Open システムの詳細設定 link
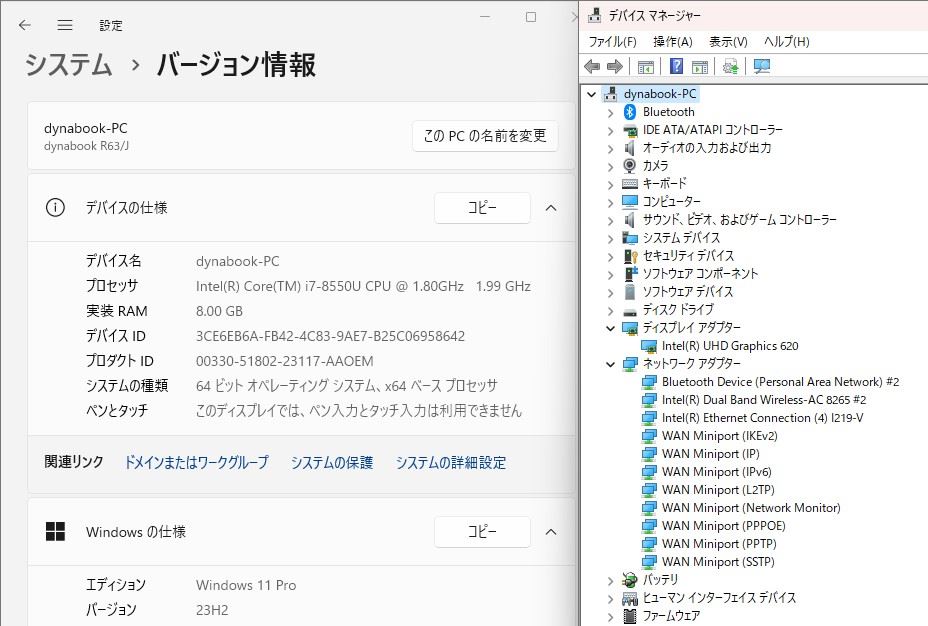Image resolution: width=928 pixels, height=626 pixels. [x=450, y=462]
